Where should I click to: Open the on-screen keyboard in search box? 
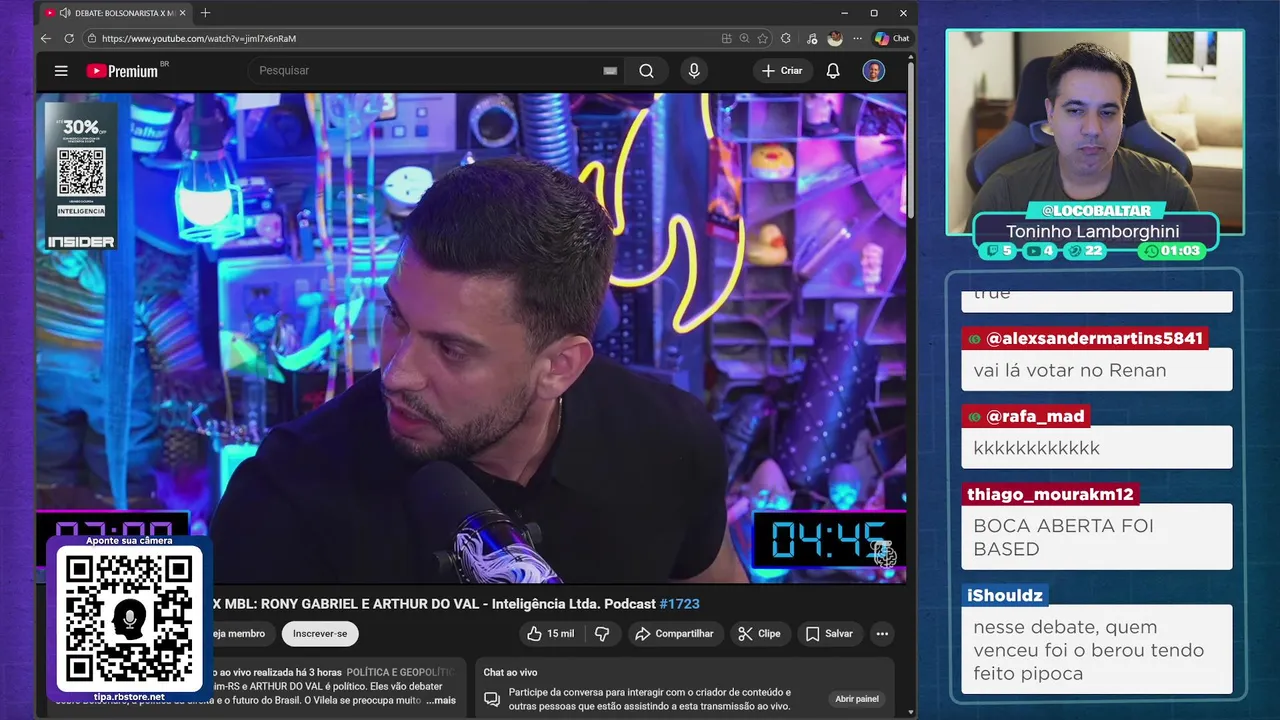[610, 71]
